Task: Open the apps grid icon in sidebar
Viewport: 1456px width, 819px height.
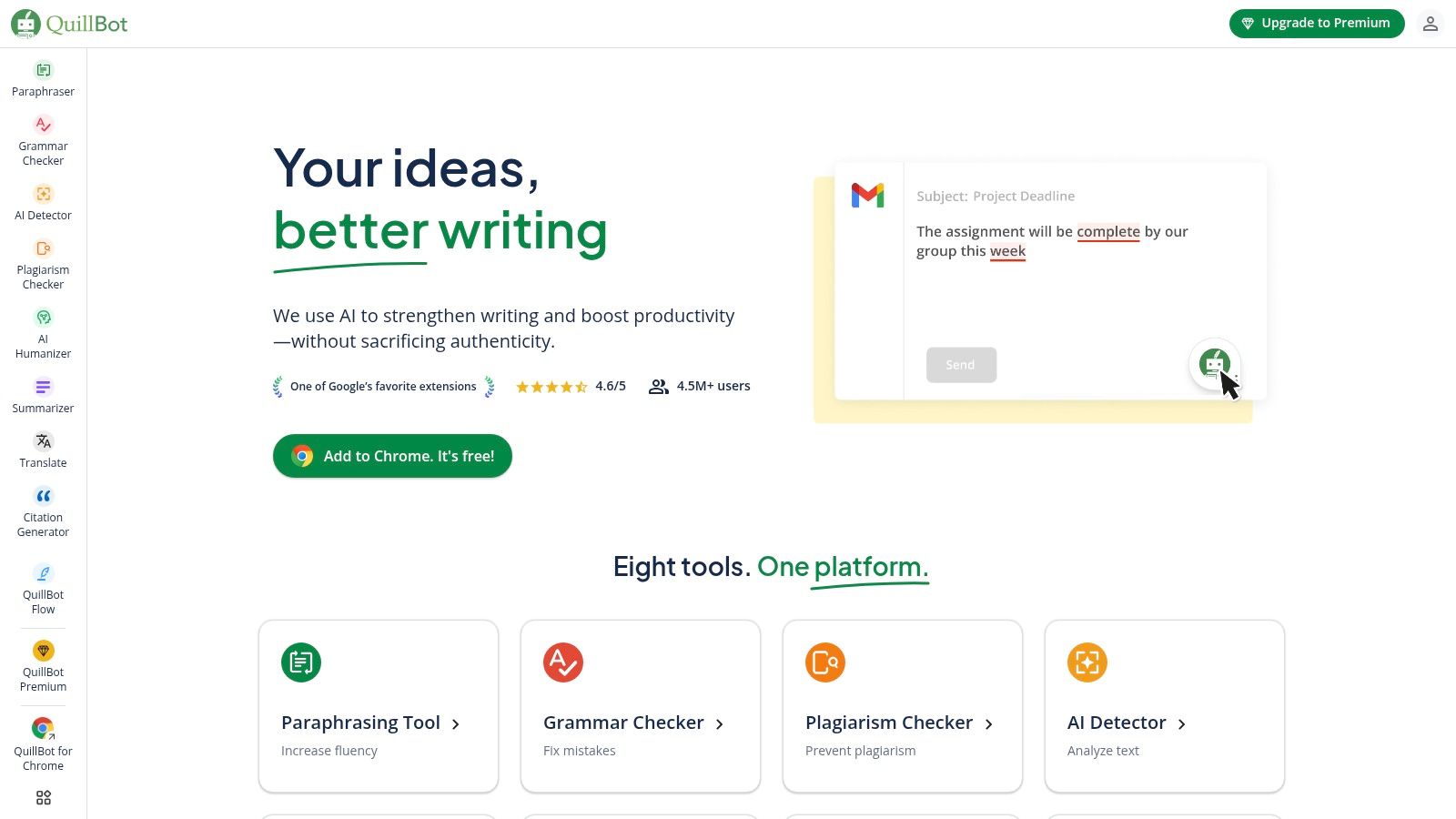Action: [43, 798]
